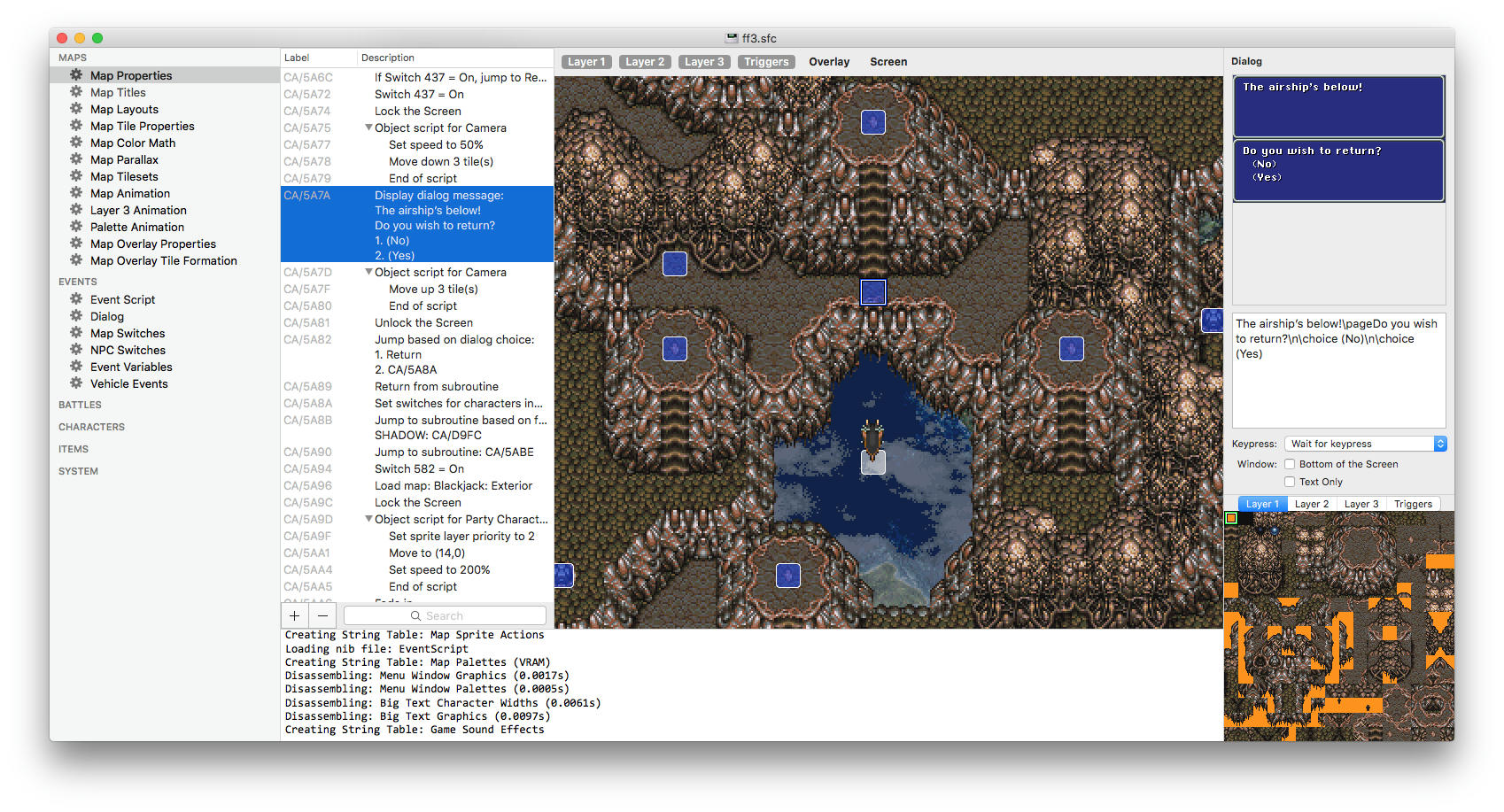Open Map Tile Properties in sidebar
1504x812 pixels.
point(142,126)
